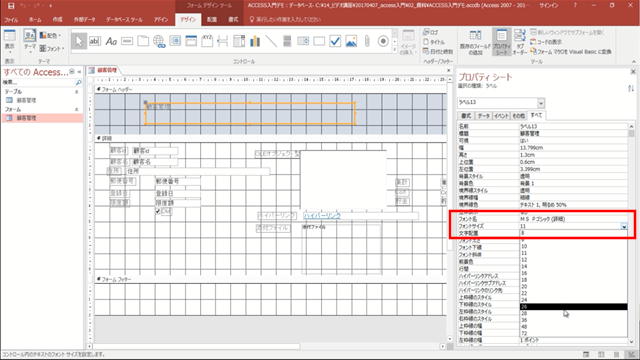
Task: Select the Line control tool
Action: pos(271,41)
